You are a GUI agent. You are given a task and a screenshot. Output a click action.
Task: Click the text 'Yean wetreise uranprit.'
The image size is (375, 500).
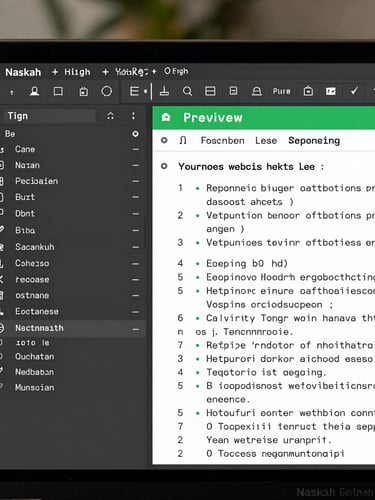[269, 440]
